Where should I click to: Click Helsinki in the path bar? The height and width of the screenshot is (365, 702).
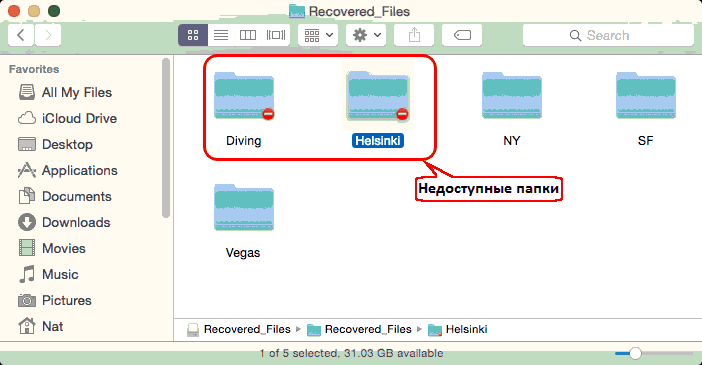click(458, 330)
